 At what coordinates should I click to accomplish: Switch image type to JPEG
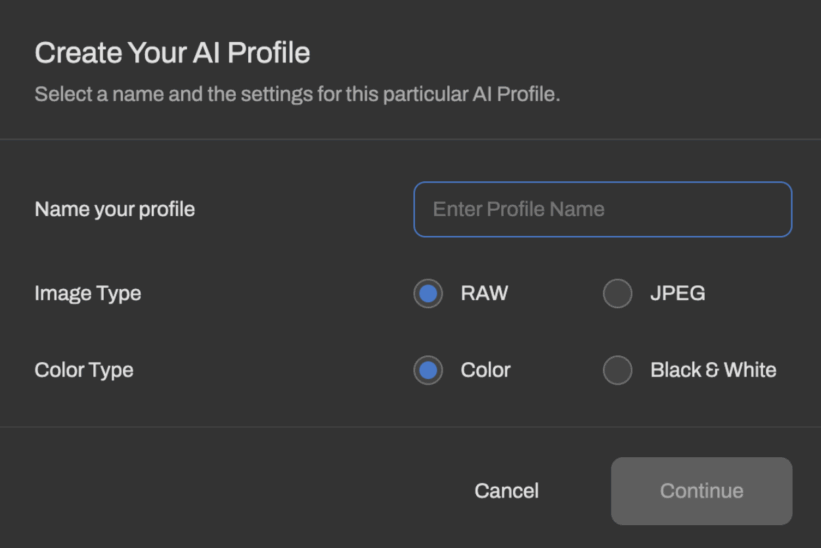pyautogui.click(x=617, y=293)
